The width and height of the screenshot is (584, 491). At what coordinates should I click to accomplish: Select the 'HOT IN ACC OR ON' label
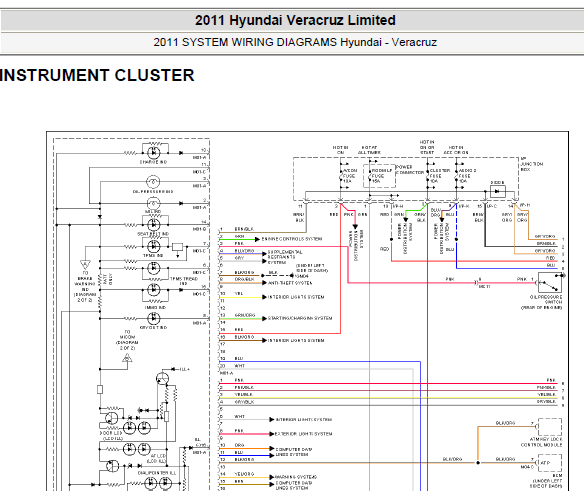(456, 150)
